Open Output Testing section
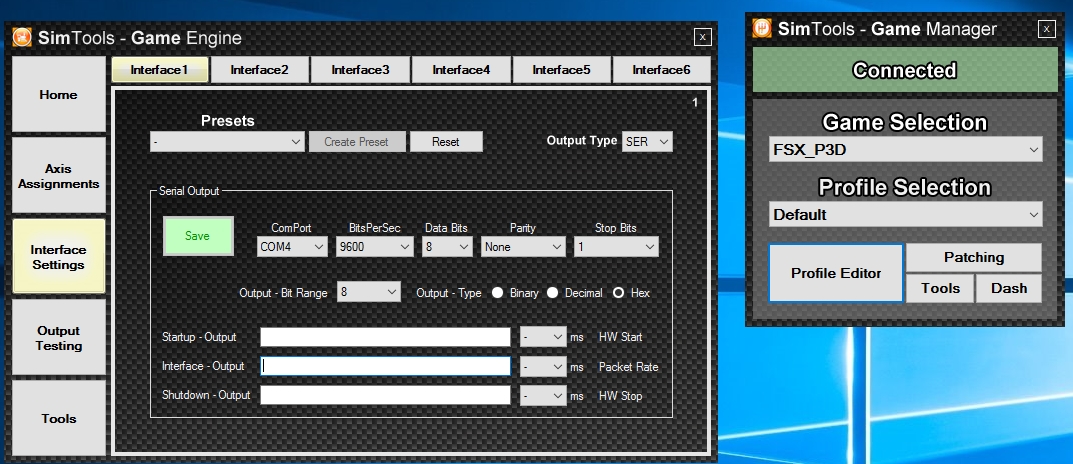The image size is (1073, 464). (59, 337)
